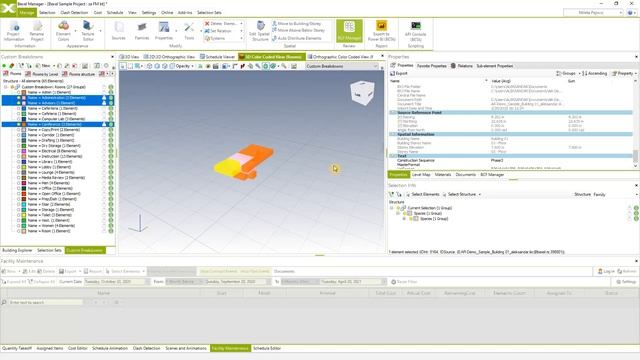Open the Select Structure dropdown
640x360 pixels.
(462, 194)
